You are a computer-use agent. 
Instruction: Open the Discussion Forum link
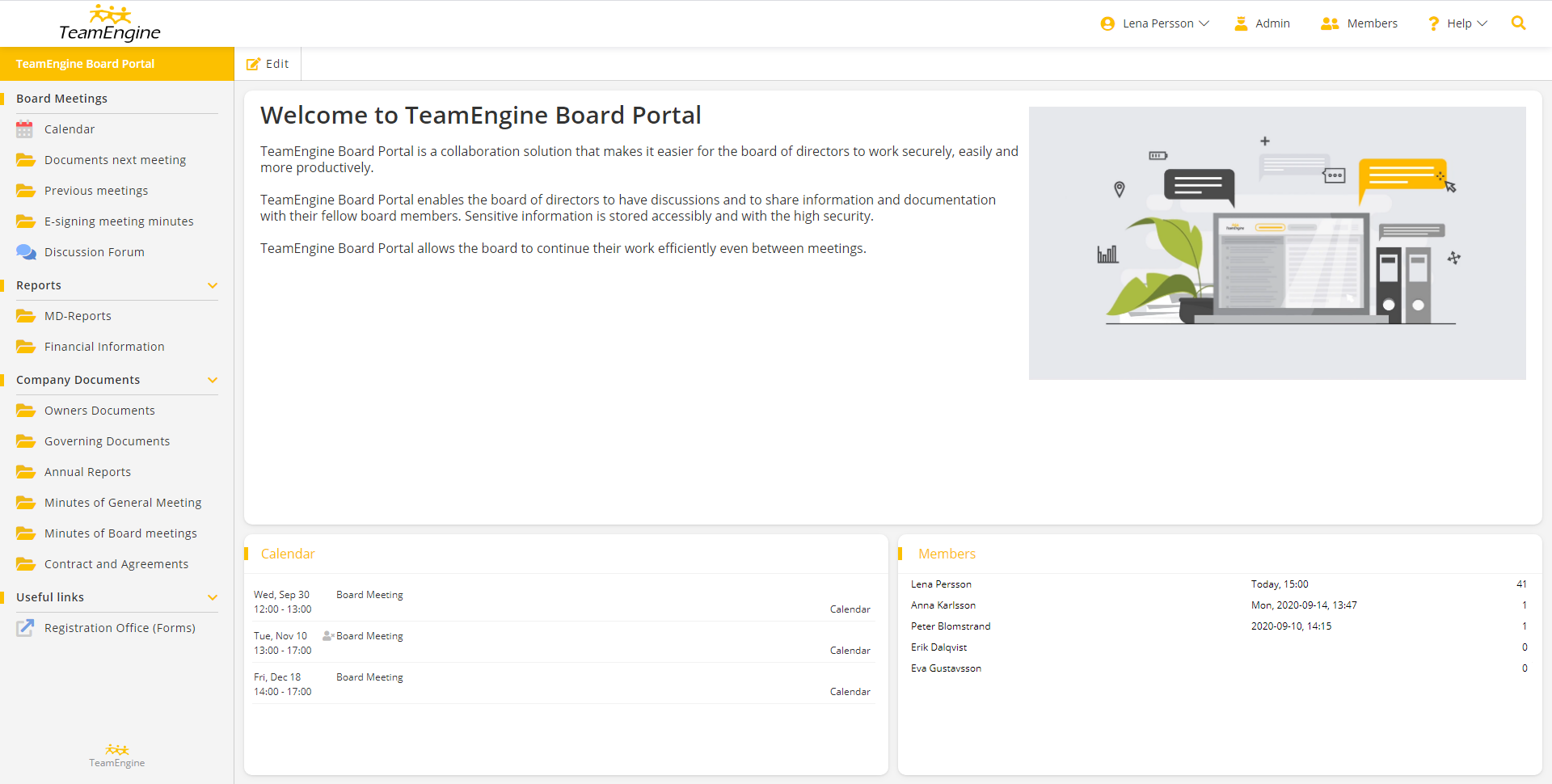(x=95, y=252)
